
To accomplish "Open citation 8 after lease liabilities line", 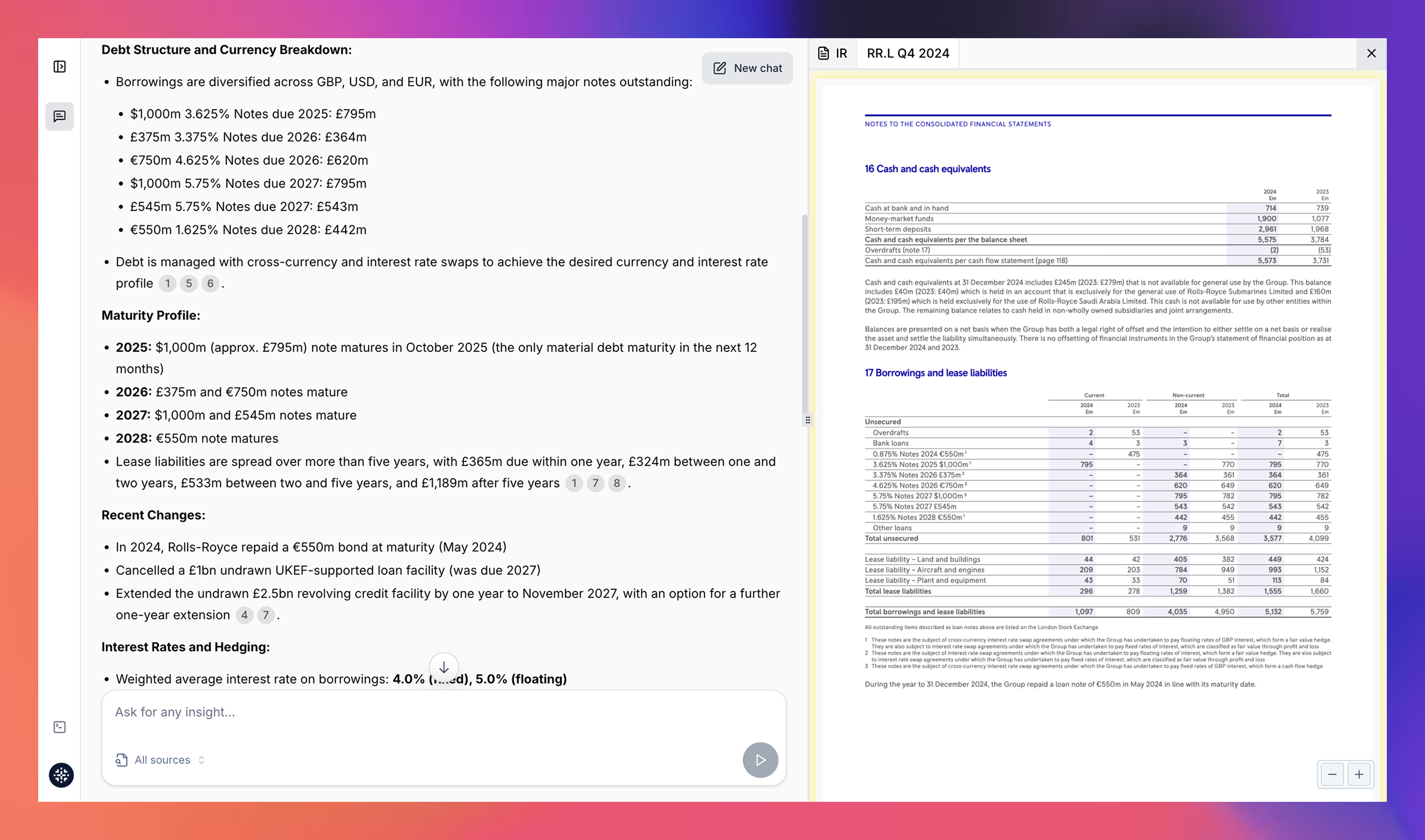I will point(617,483).
